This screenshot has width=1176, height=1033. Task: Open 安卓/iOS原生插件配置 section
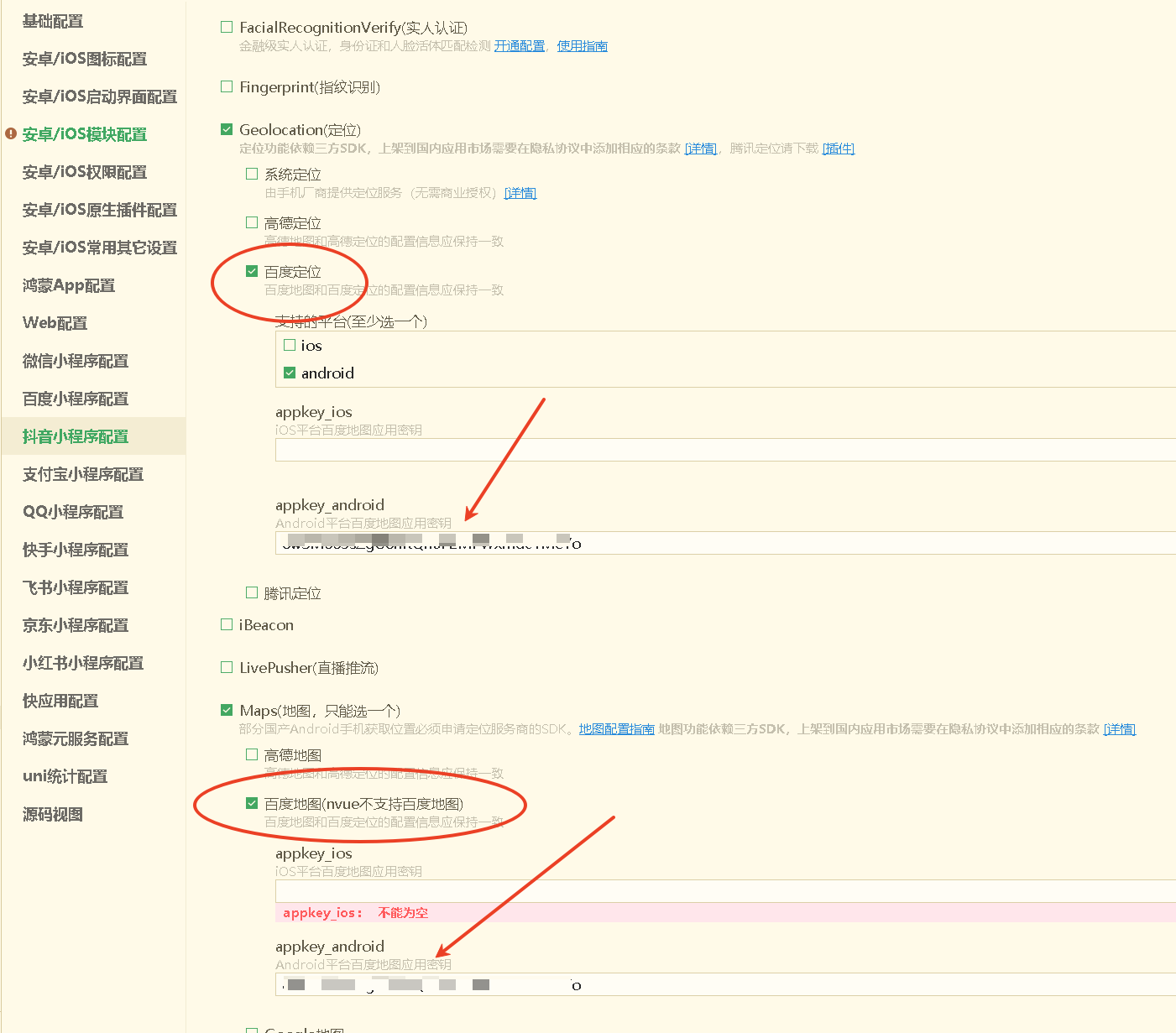click(x=100, y=210)
